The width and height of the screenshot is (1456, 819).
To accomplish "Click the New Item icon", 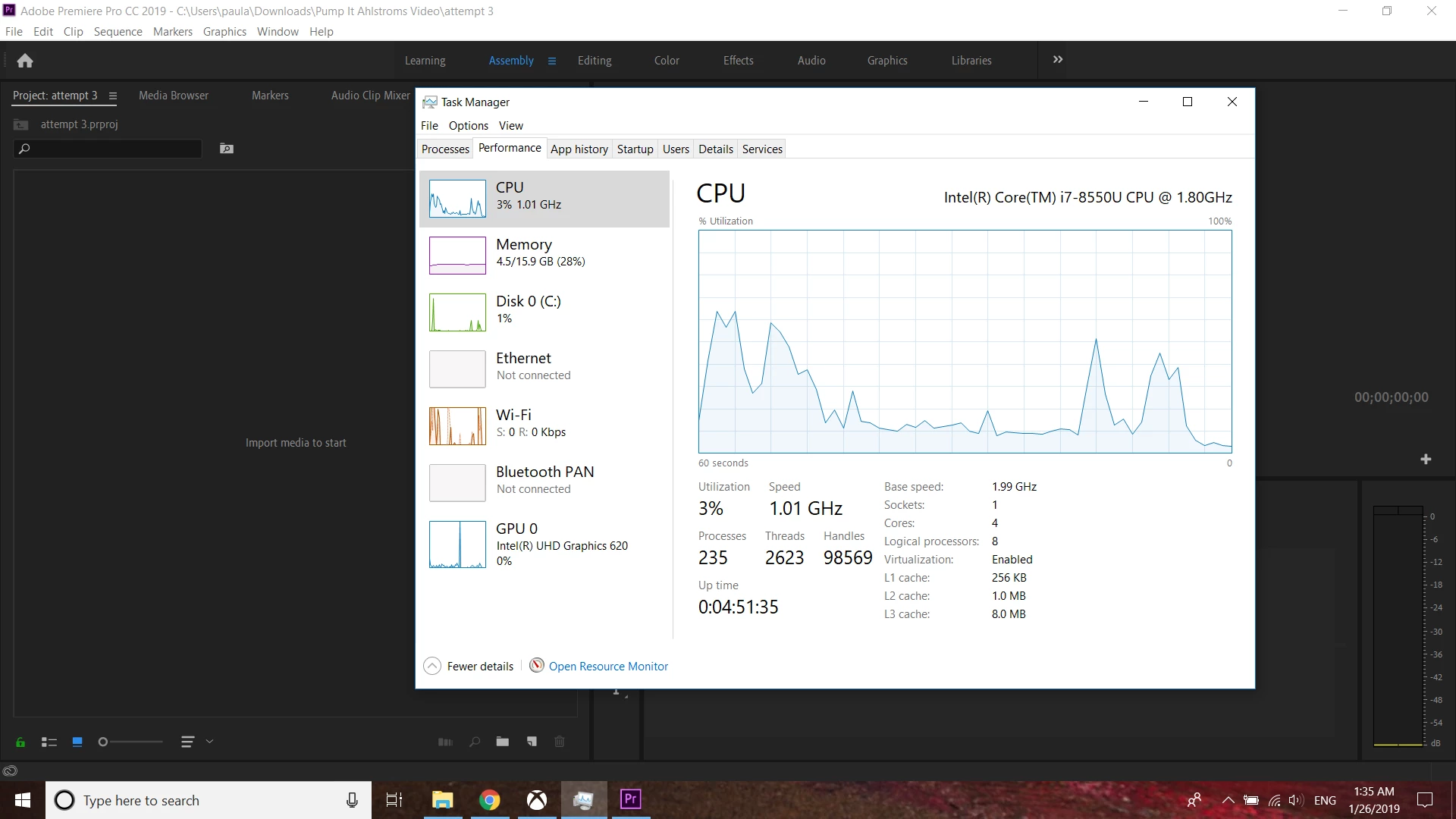I will point(532,742).
